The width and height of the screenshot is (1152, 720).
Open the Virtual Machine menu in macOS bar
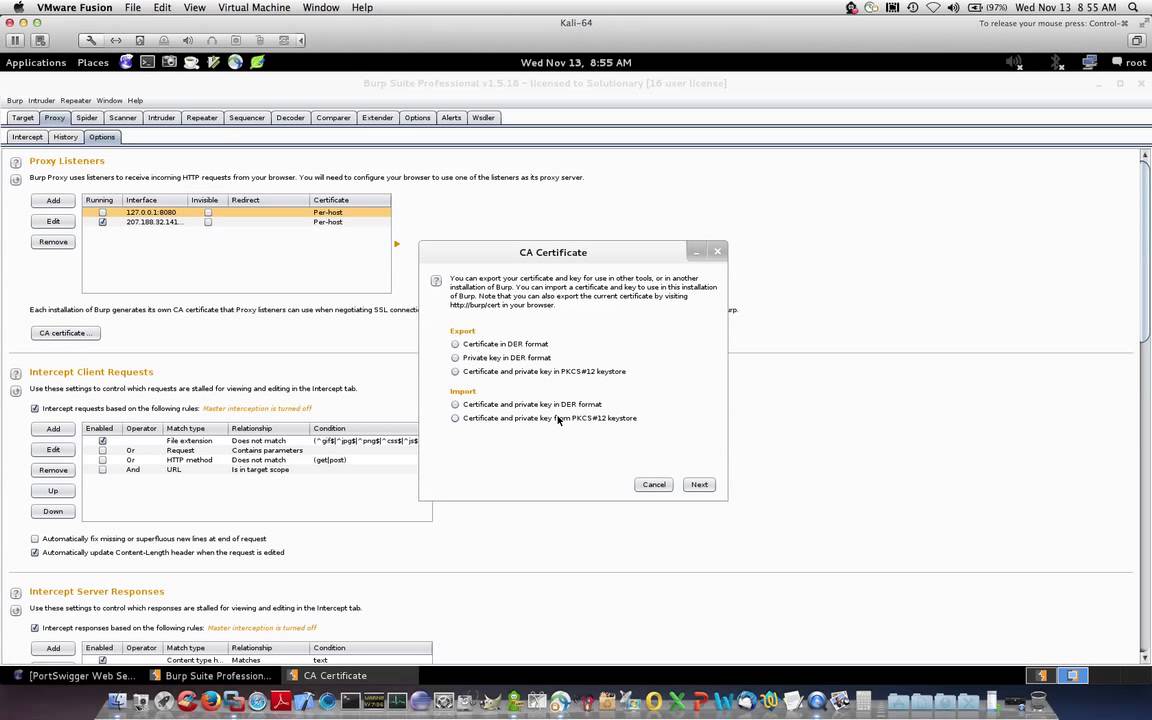coord(254,7)
